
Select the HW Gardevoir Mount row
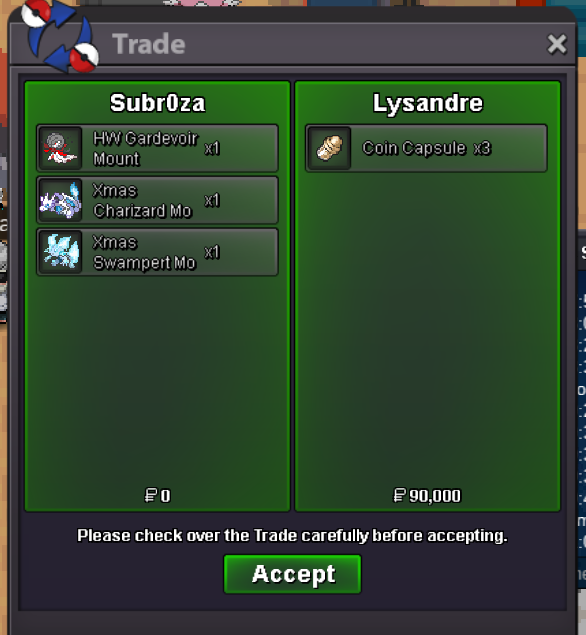pyautogui.click(x=158, y=148)
